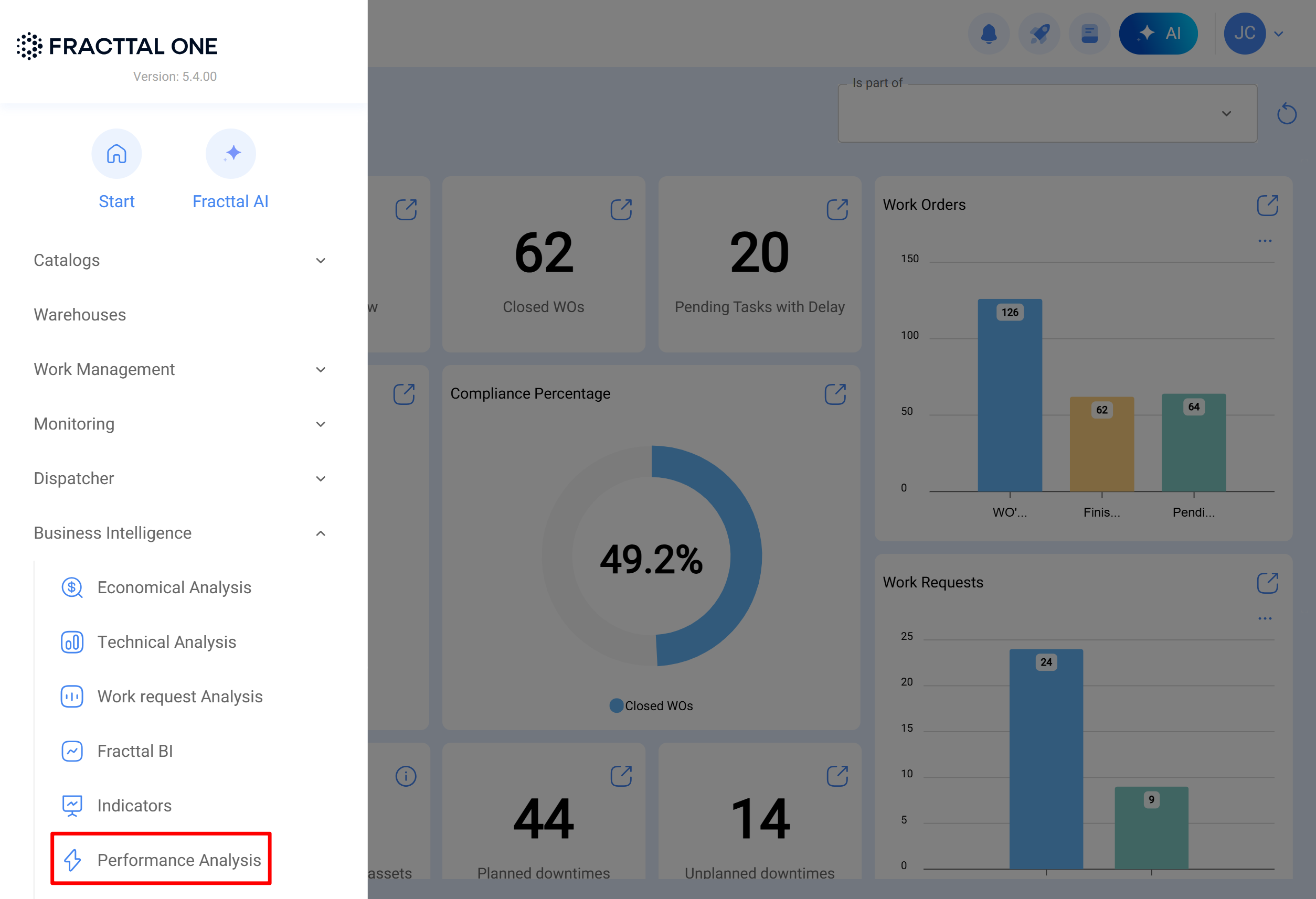This screenshot has width=1316, height=899.
Task: Open Economical Analysis link
Action: coord(174,587)
